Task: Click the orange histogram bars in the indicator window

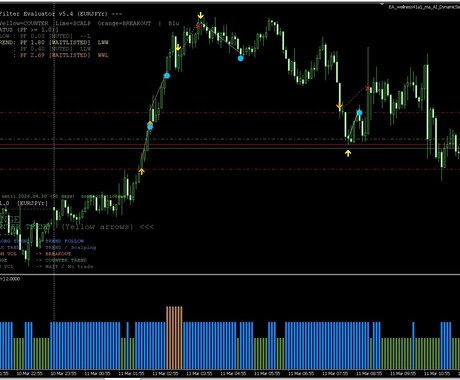Action: pyautogui.click(x=174, y=338)
